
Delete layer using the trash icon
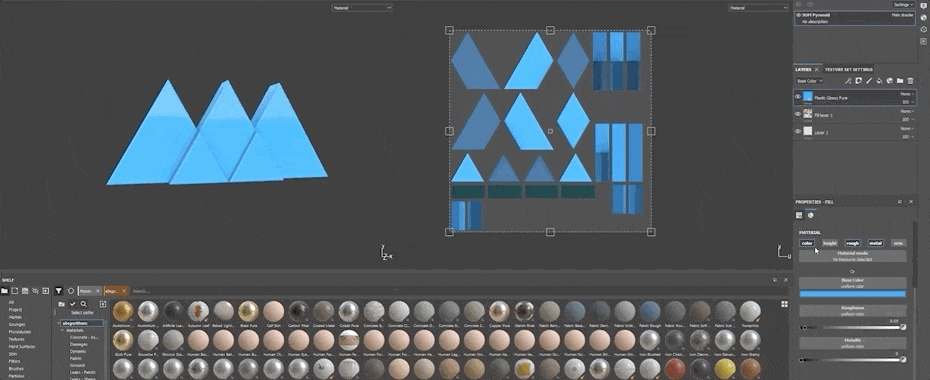click(x=910, y=81)
